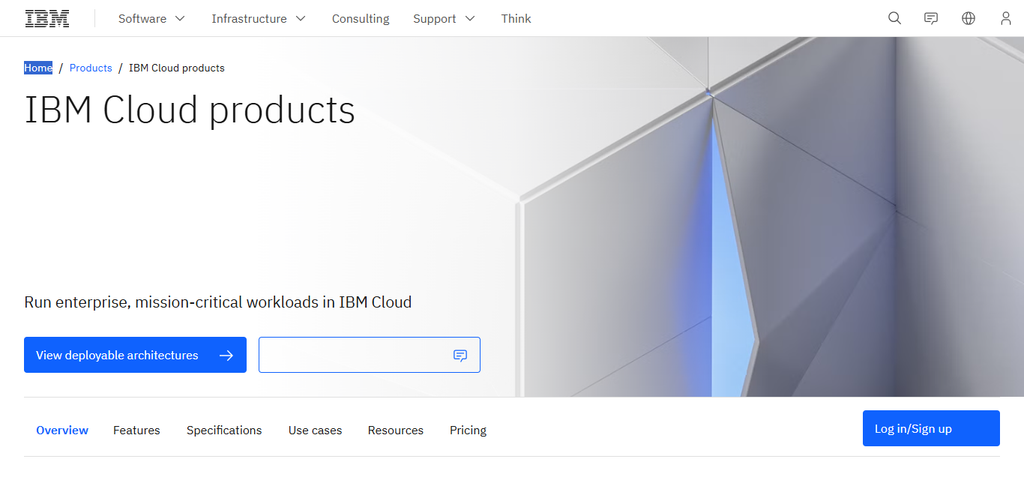This screenshot has height=481, width=1024.
Task: Select the Overview tab
Action: point(62,430)
